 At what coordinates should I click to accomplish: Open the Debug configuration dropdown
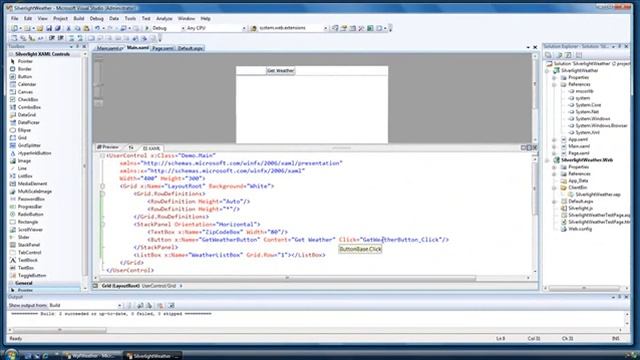[183, 28]
